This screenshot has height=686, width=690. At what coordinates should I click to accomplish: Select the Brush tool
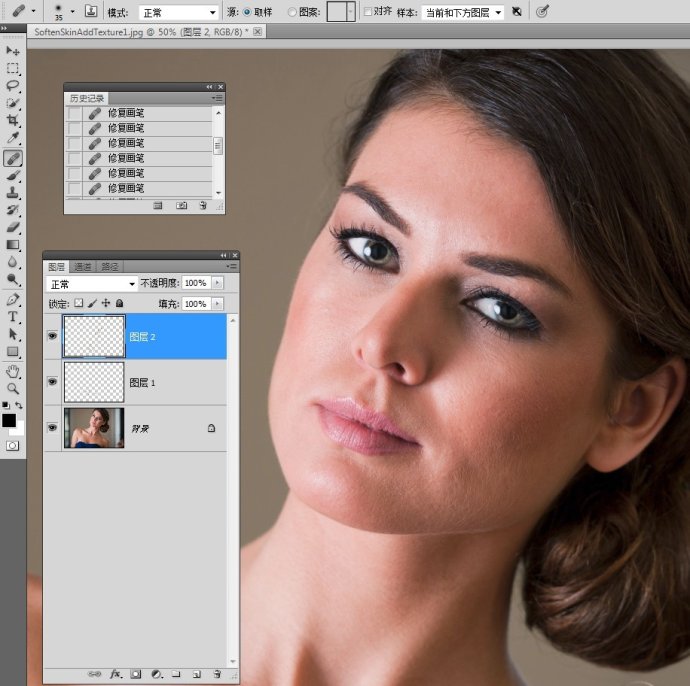coord(13,176)
